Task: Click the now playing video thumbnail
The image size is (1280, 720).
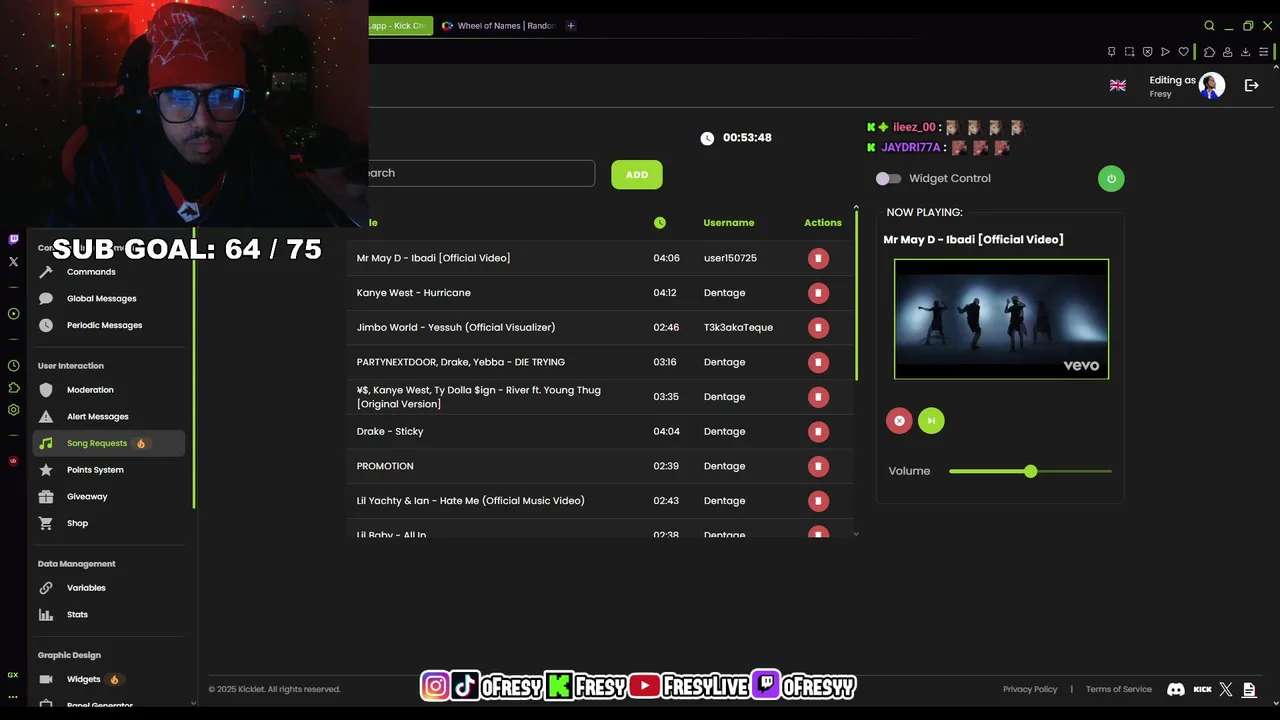Action: pyautogui.click(x=1001, y=319)
